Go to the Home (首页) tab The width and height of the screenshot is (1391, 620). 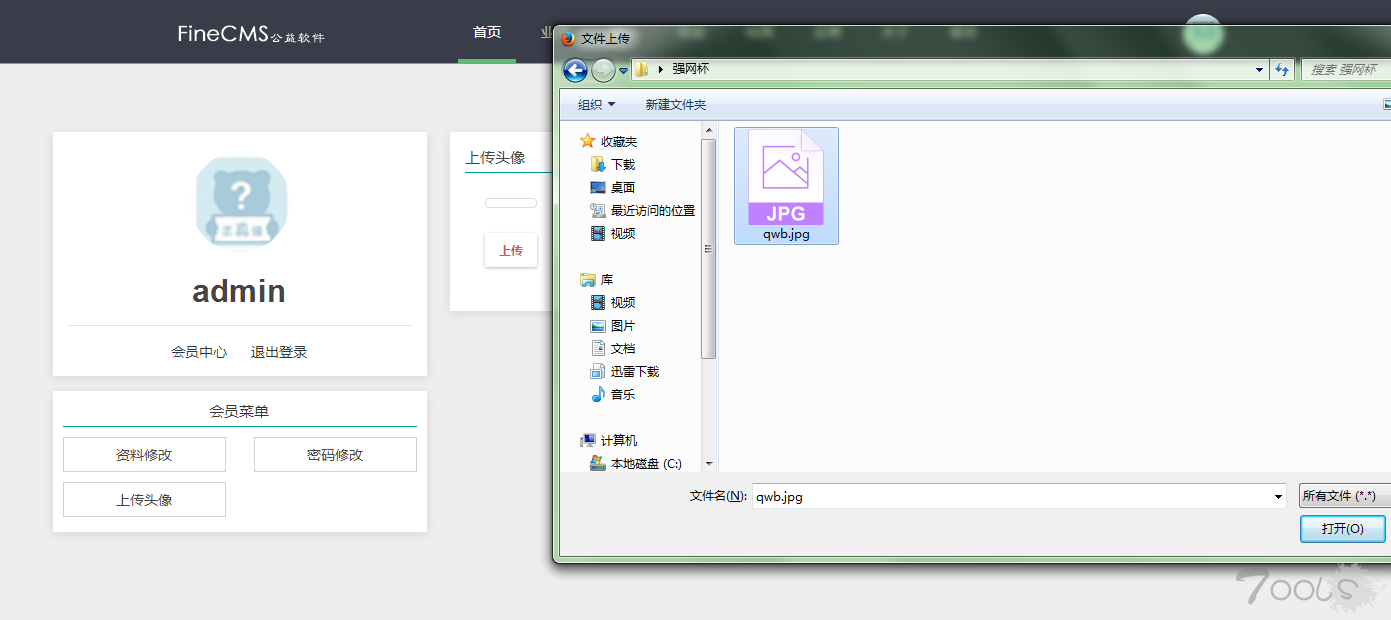point(487,32)
